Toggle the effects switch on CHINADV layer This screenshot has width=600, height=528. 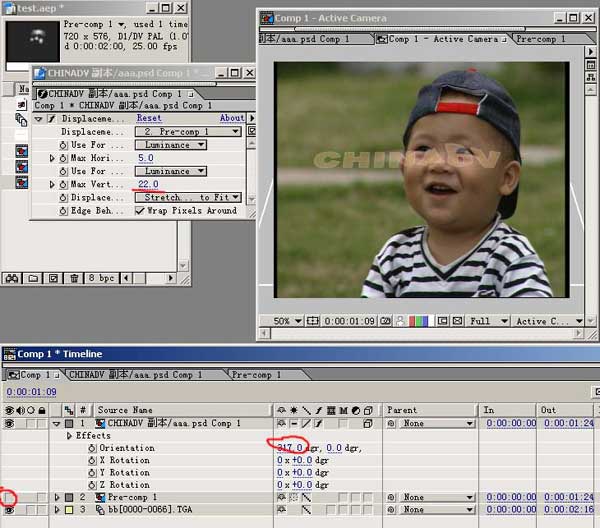click(x=318, y=424)
